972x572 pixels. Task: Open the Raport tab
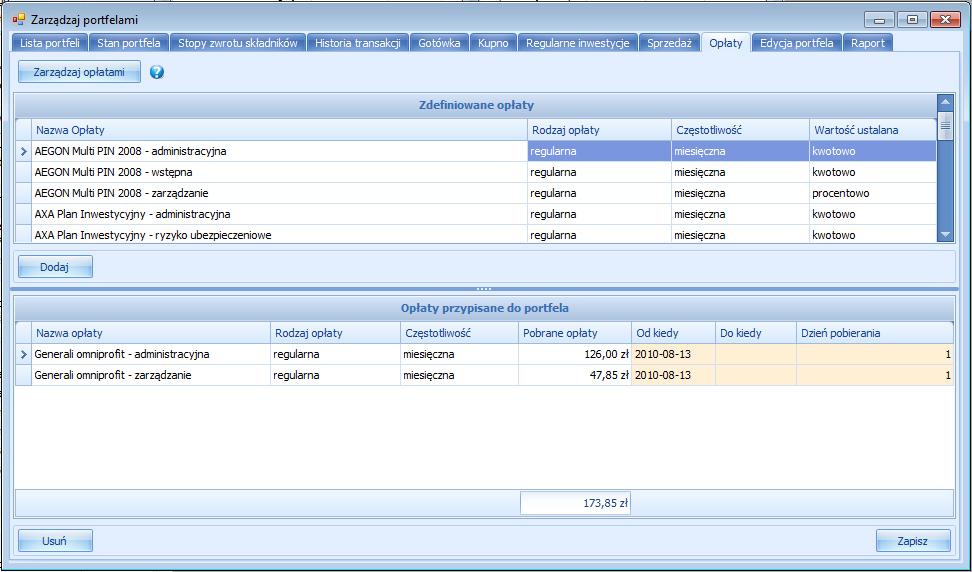(x=868, y=43)
